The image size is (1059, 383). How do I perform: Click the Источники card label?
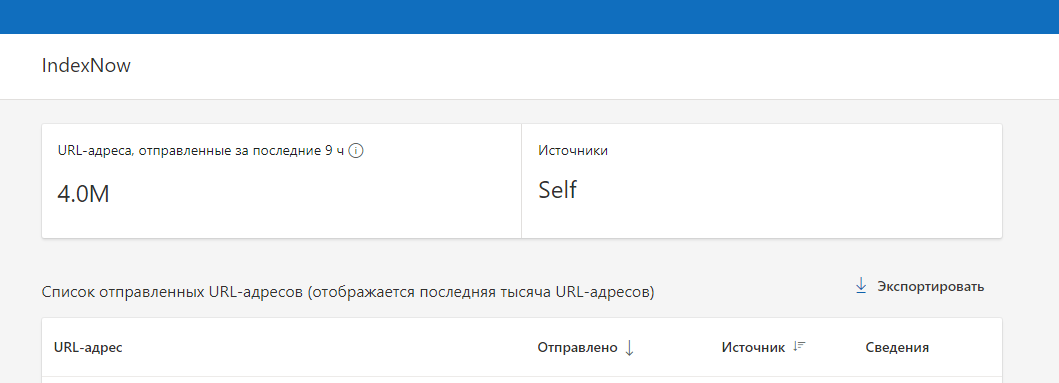tap(573, 151)
